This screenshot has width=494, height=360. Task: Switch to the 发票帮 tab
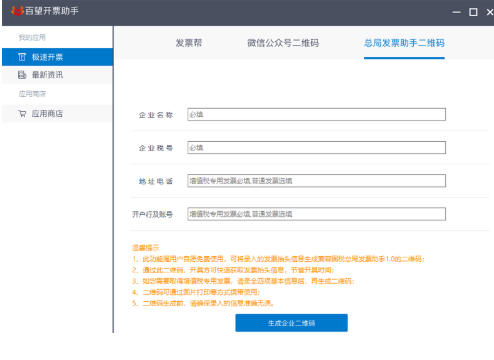(x=189, y=43)
